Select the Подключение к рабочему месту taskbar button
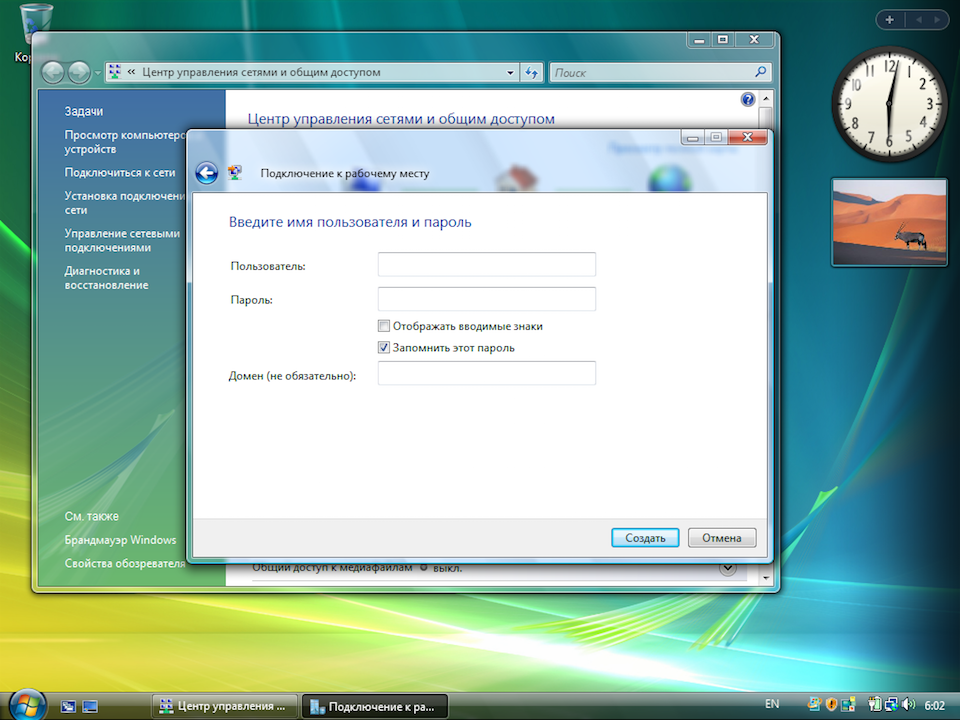 tap(375, 707)
